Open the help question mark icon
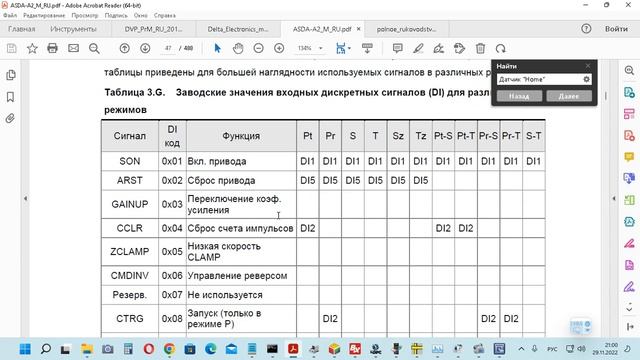The width and height of the screenshot is (640, 360). 586,29
